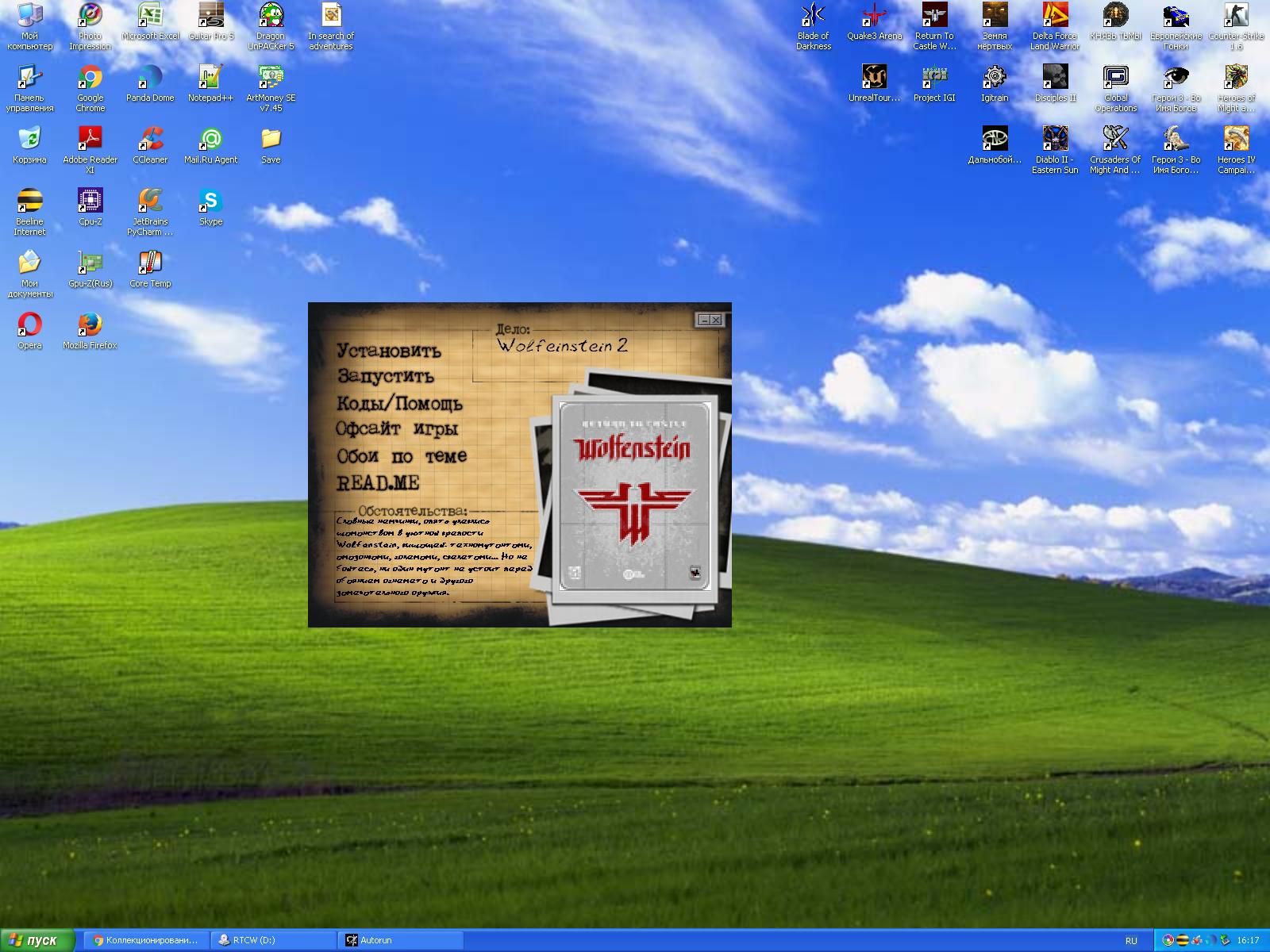
Task: Open the пуск Start menu
Action: pos(37,940)
